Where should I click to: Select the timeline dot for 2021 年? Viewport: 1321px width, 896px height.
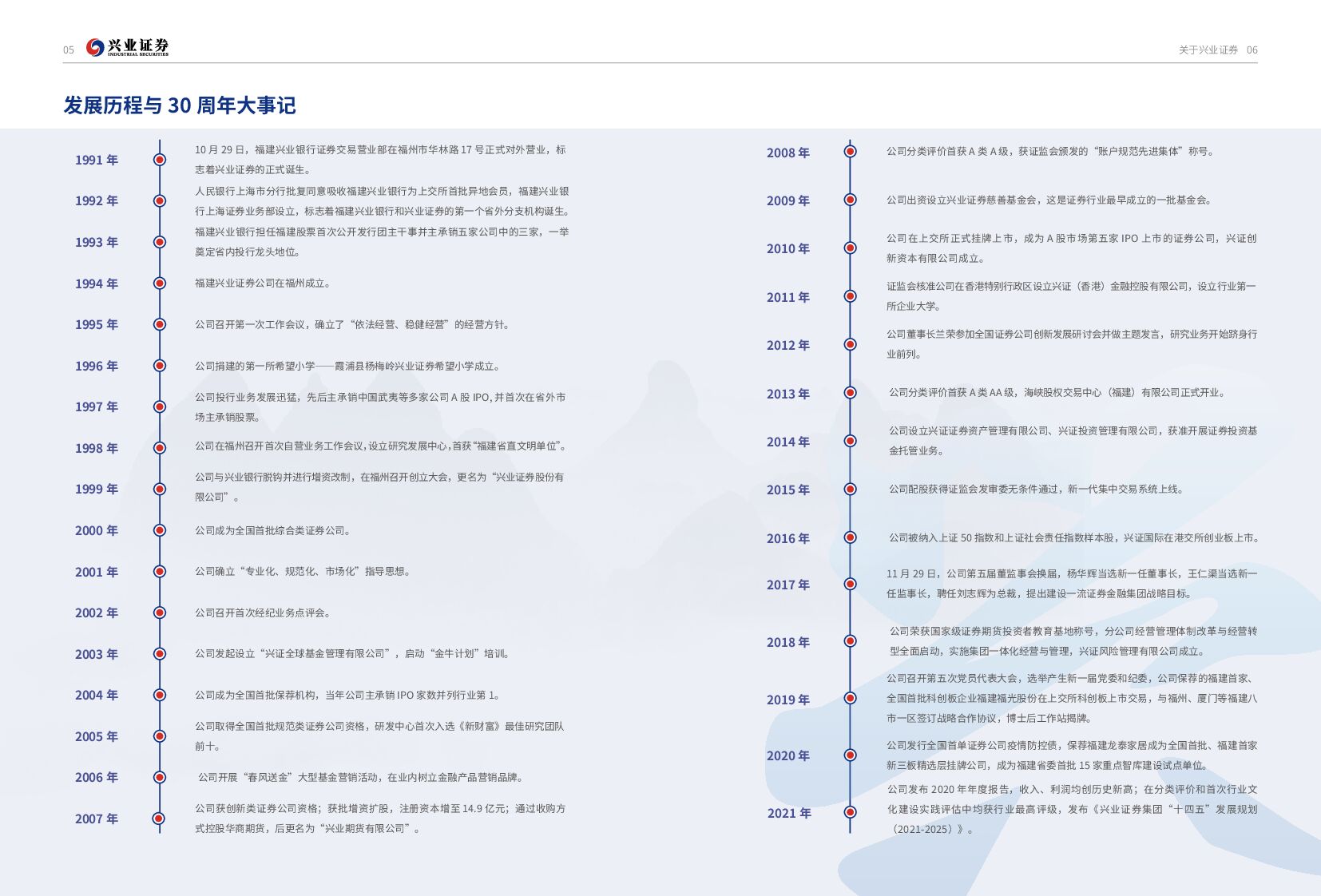[x=851, y=812]
